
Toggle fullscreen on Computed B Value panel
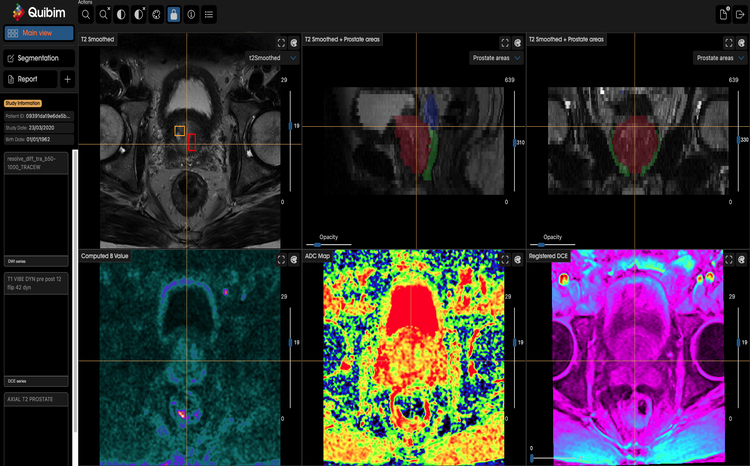pos(282,258)
